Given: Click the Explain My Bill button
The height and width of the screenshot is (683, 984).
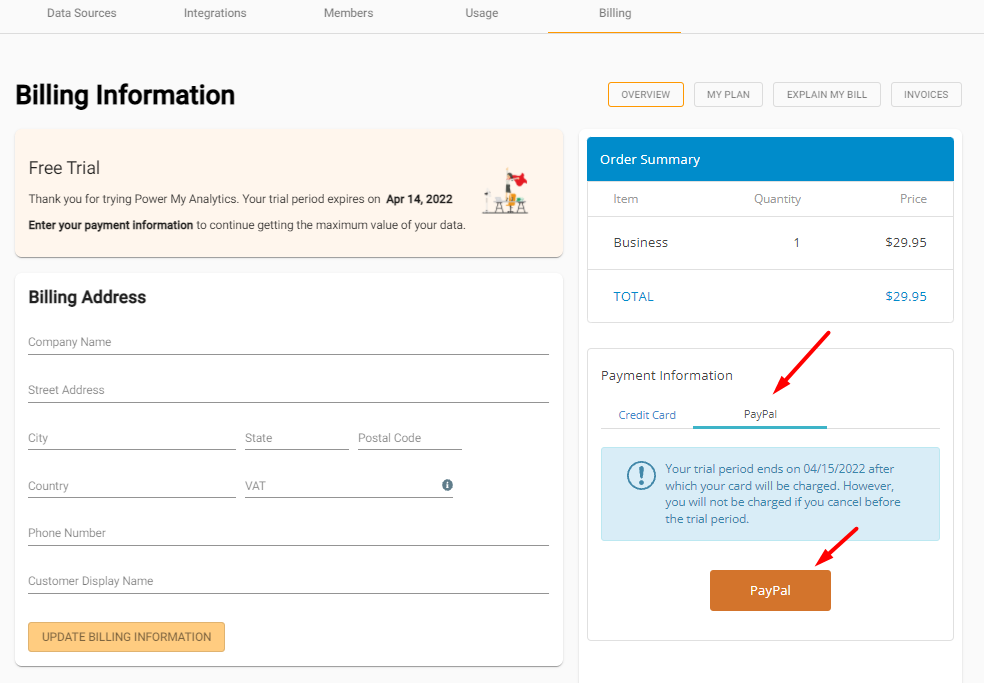Looking at the screenshot, I should [827, 95].
